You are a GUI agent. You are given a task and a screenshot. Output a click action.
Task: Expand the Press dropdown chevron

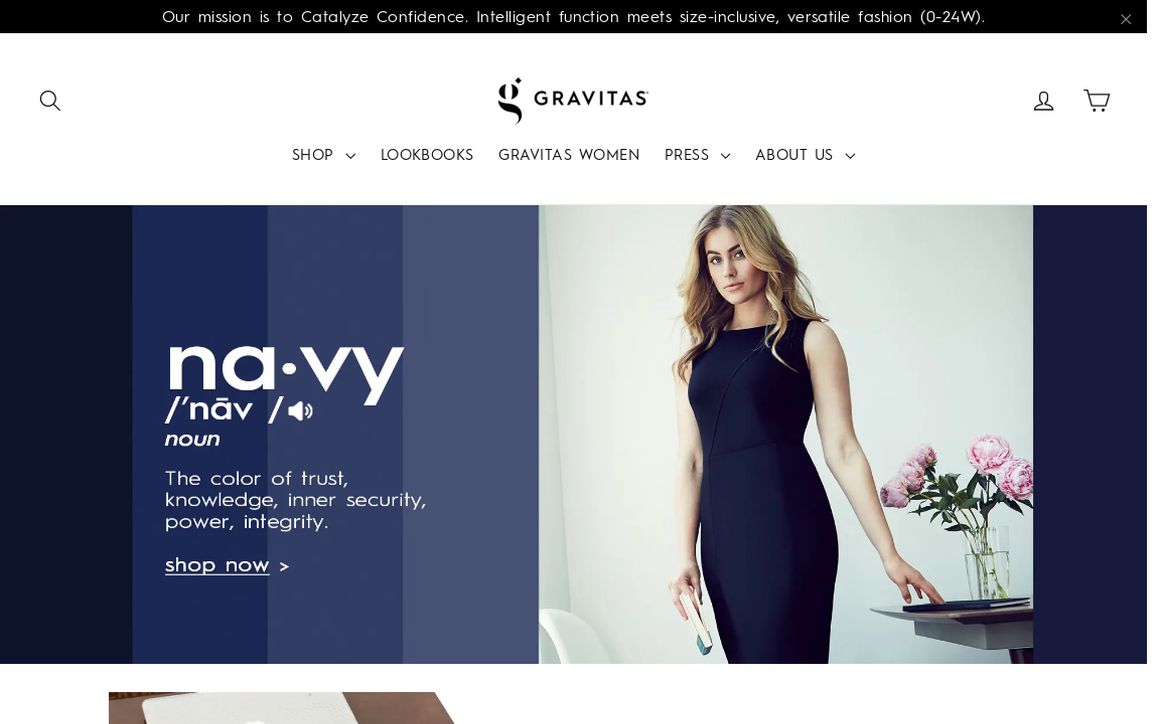pos(725,156)
